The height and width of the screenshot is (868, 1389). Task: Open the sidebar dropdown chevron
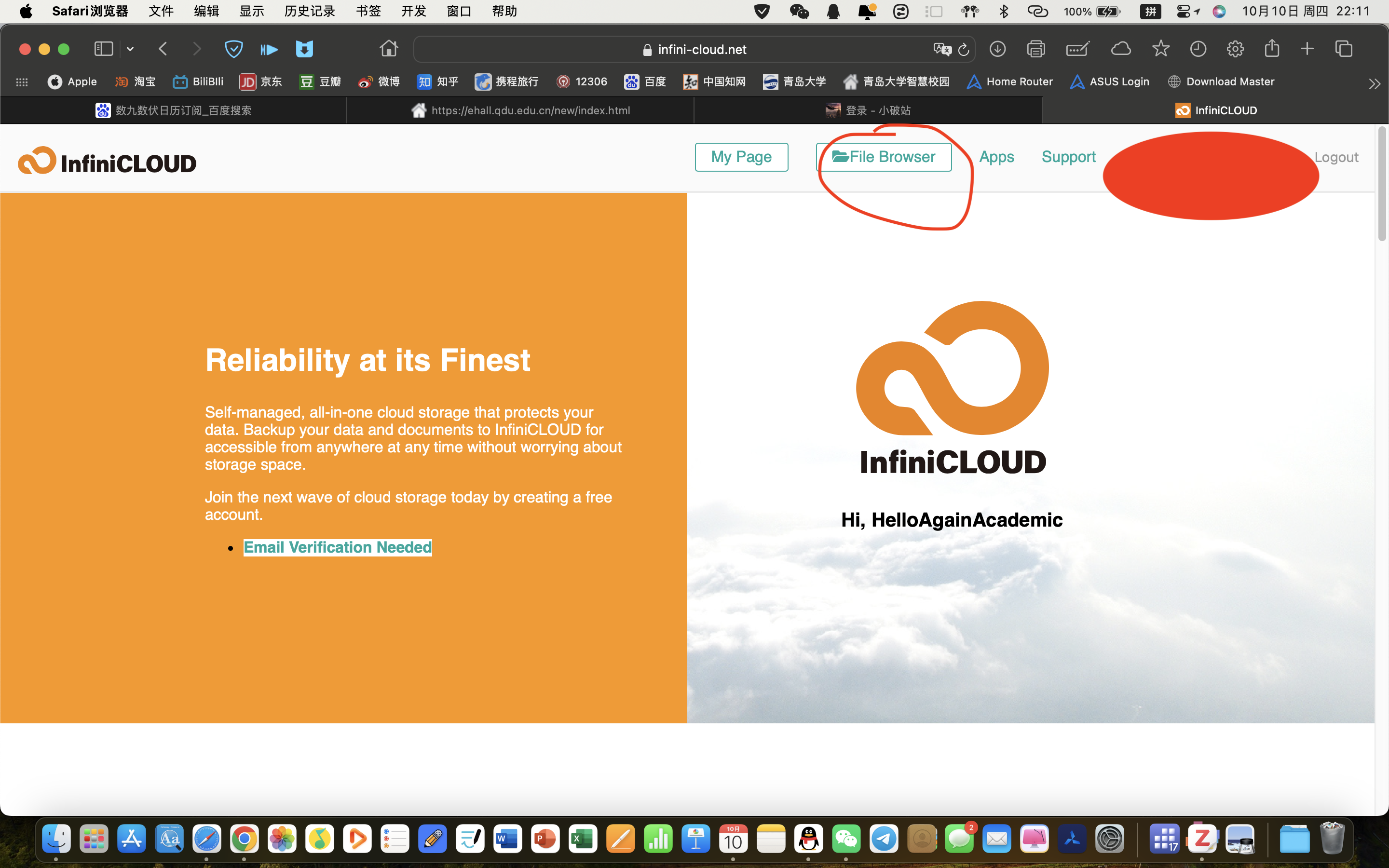pyautogui.click(x=130, y=49)
